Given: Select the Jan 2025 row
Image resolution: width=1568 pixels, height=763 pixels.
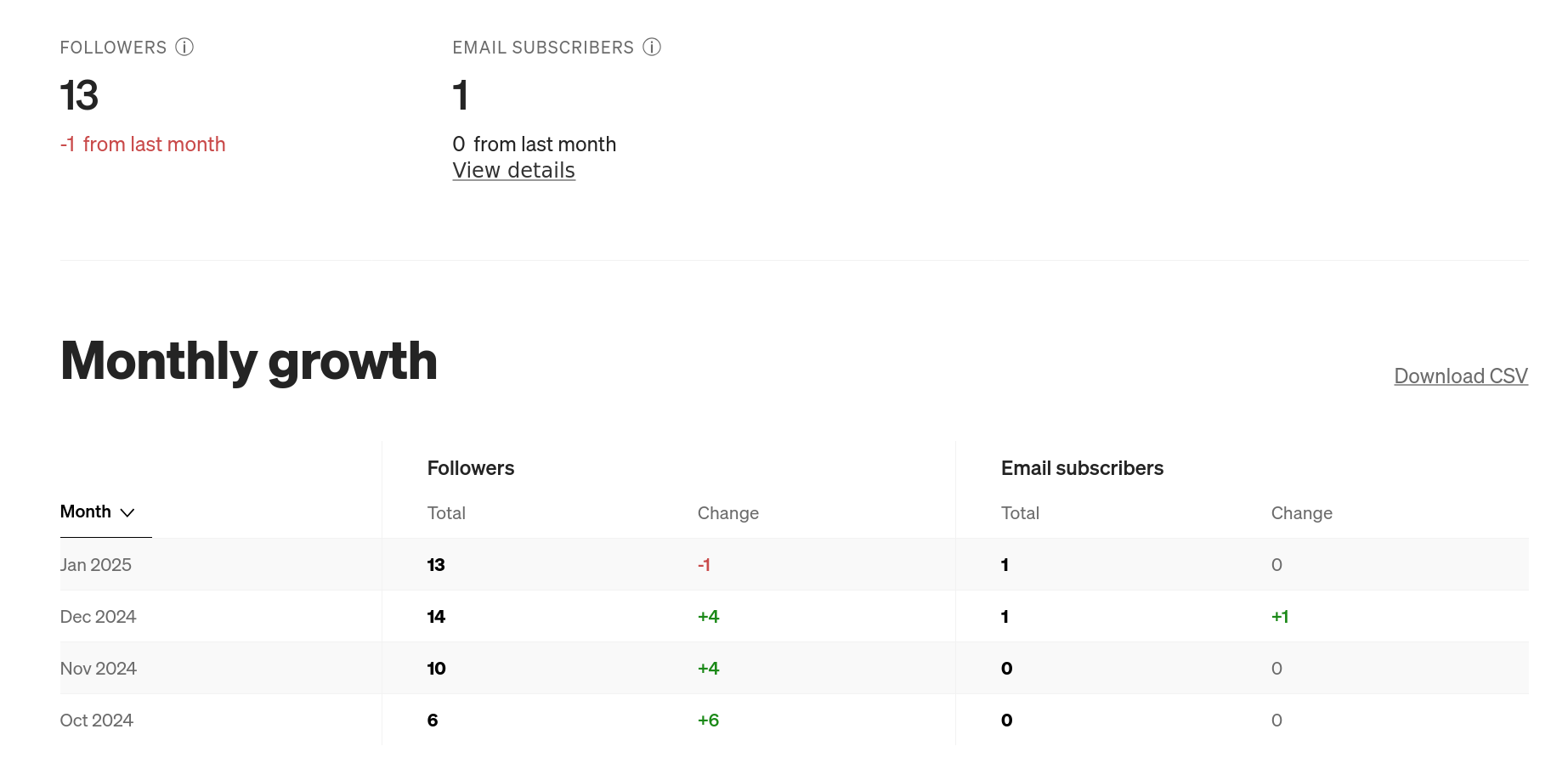Looking at the screenshot, I should click(x=96, y=565).
